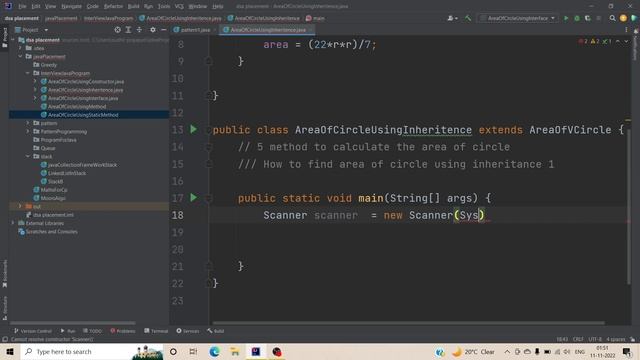
Task: Open the run configuration dropdown AreaOfCircleUsingInterface
Action: click(519, 18)
